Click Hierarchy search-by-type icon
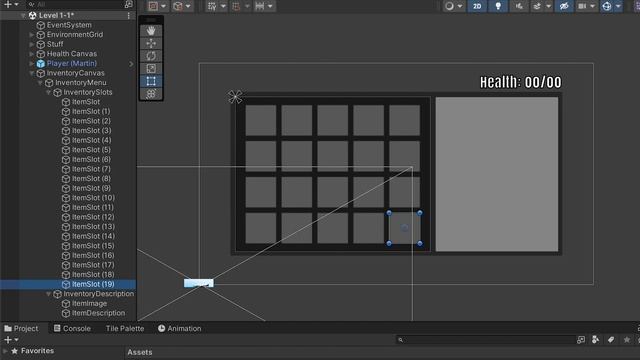Image resolution: width=640 pixels, height=360 pixels. tap(129, 4)
